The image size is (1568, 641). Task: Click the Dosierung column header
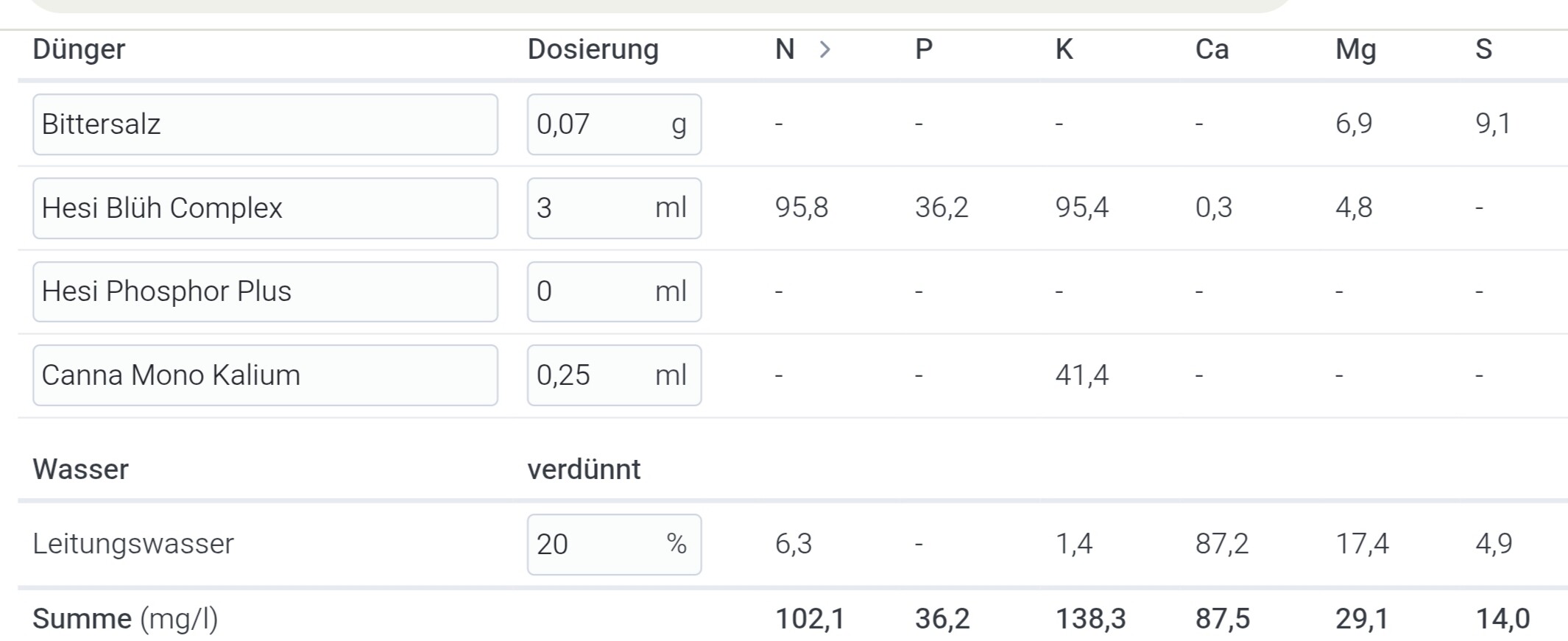[593, 49]
